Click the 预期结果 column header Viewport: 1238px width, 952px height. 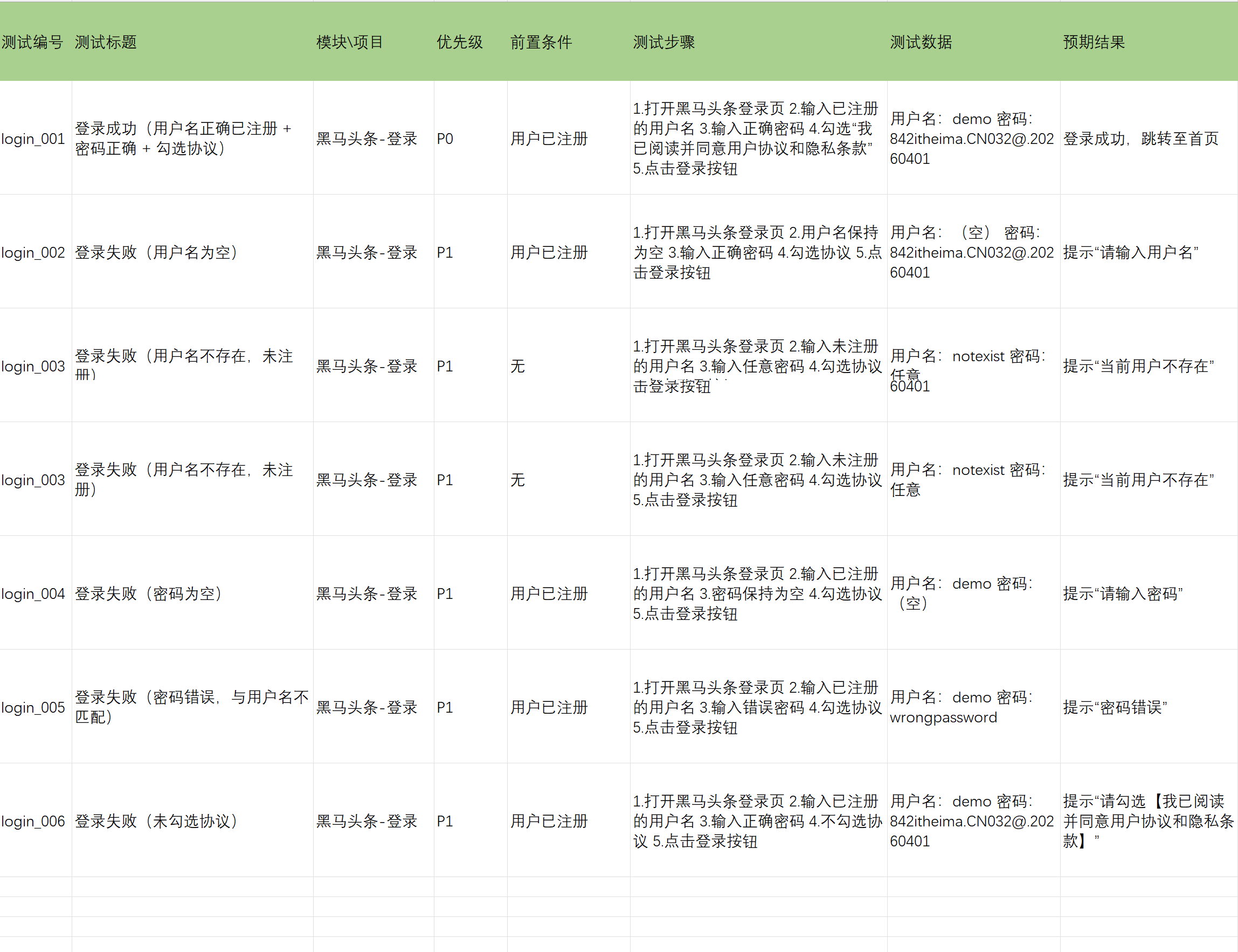[1149, 42]
